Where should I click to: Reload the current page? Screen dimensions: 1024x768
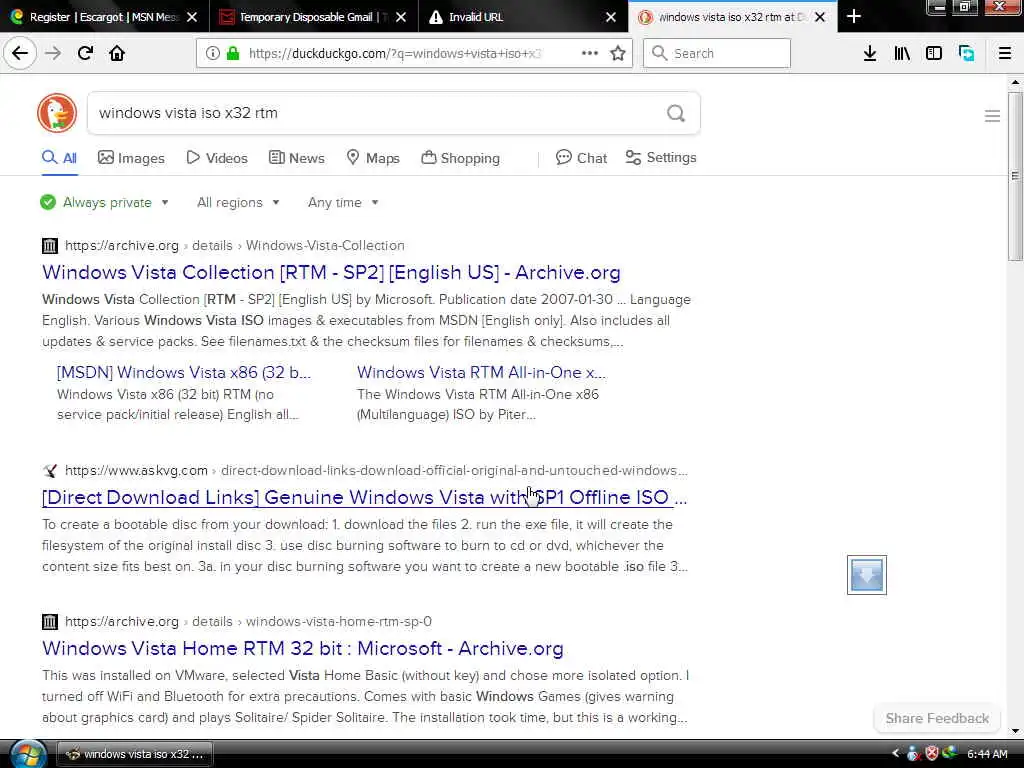[85, 53]
